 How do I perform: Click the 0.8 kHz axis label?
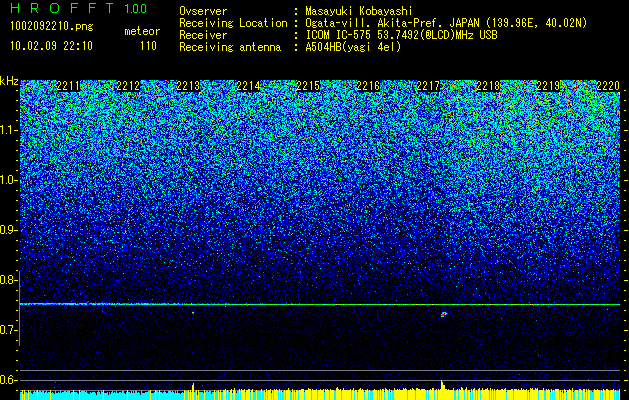tap(9, 280)
